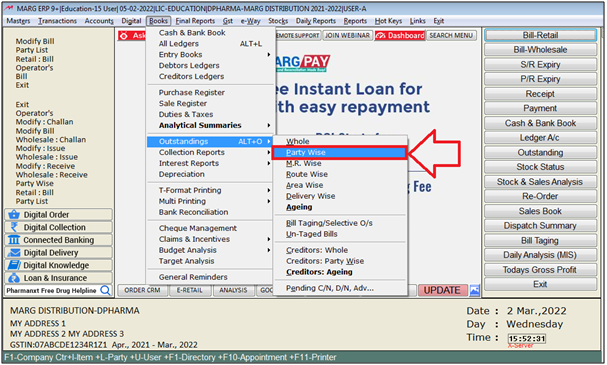
Task: Expand the Entry Books submenu arrow
Action: point(268,55)
